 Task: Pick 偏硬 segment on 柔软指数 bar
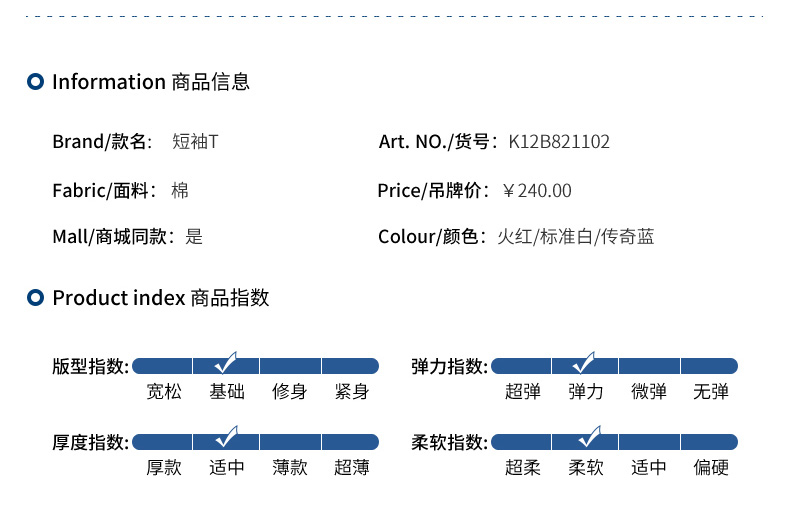click(709, 442)
